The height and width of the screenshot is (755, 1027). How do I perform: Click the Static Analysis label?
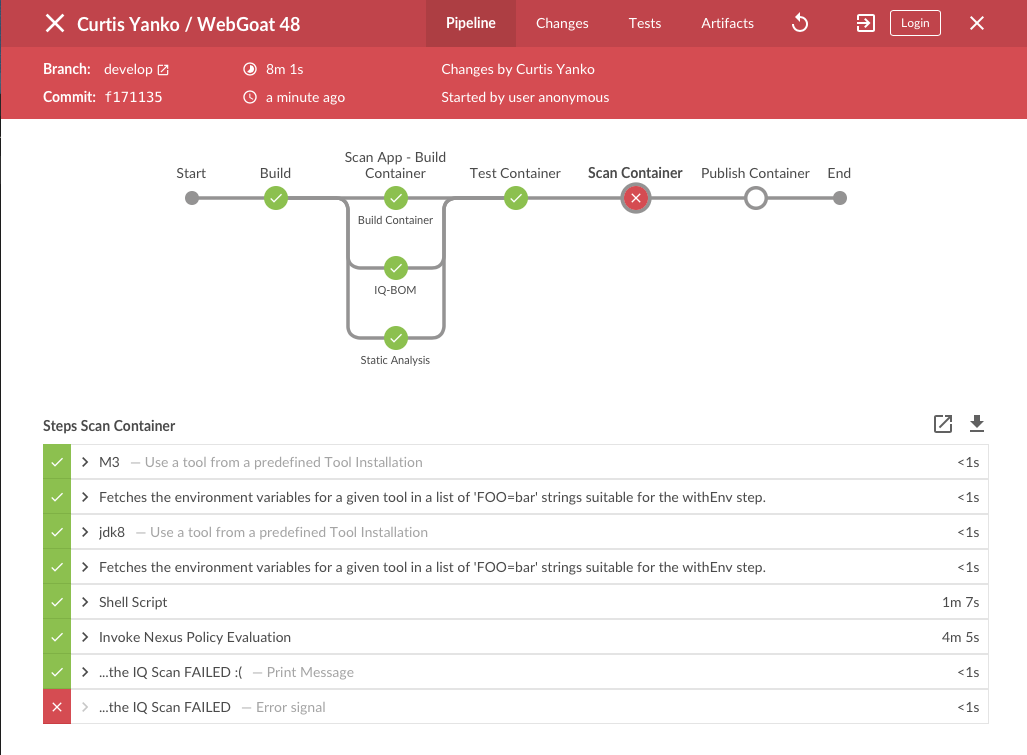coord(395,360)
